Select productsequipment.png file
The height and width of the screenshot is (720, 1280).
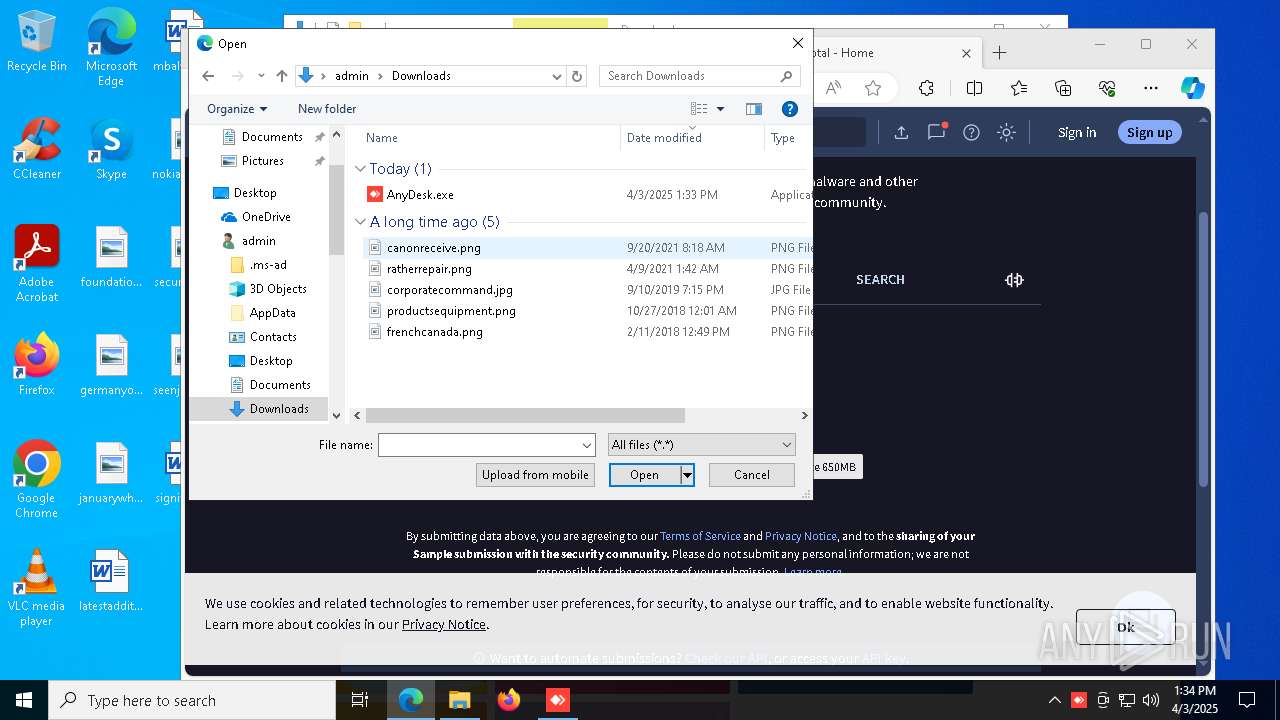451,311
